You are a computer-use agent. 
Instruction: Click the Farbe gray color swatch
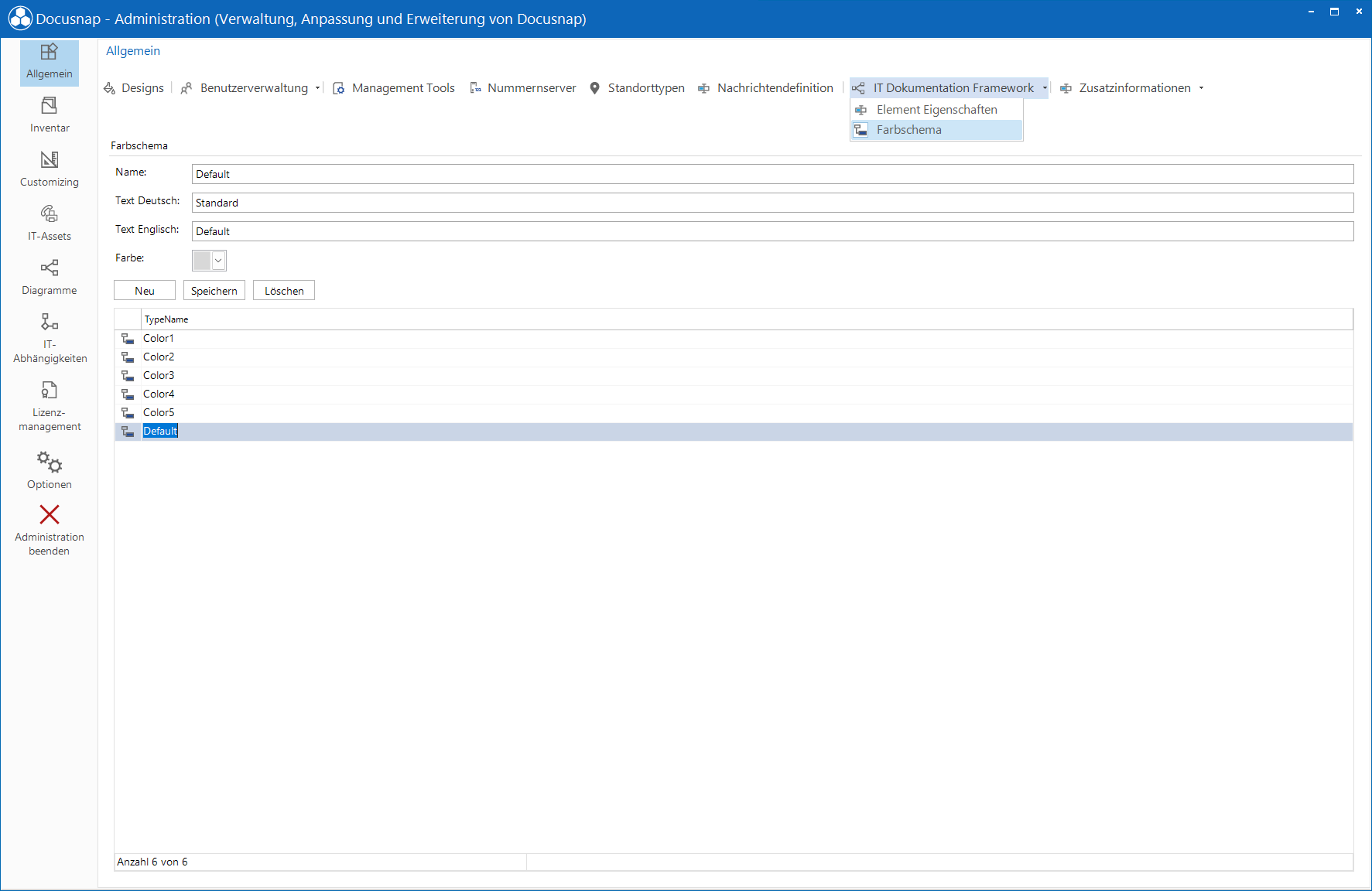202,261
